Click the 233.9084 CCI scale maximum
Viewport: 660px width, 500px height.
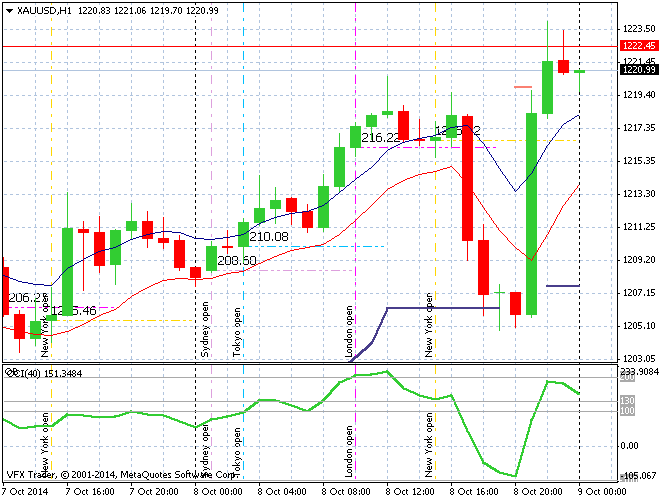pos(639,371)
